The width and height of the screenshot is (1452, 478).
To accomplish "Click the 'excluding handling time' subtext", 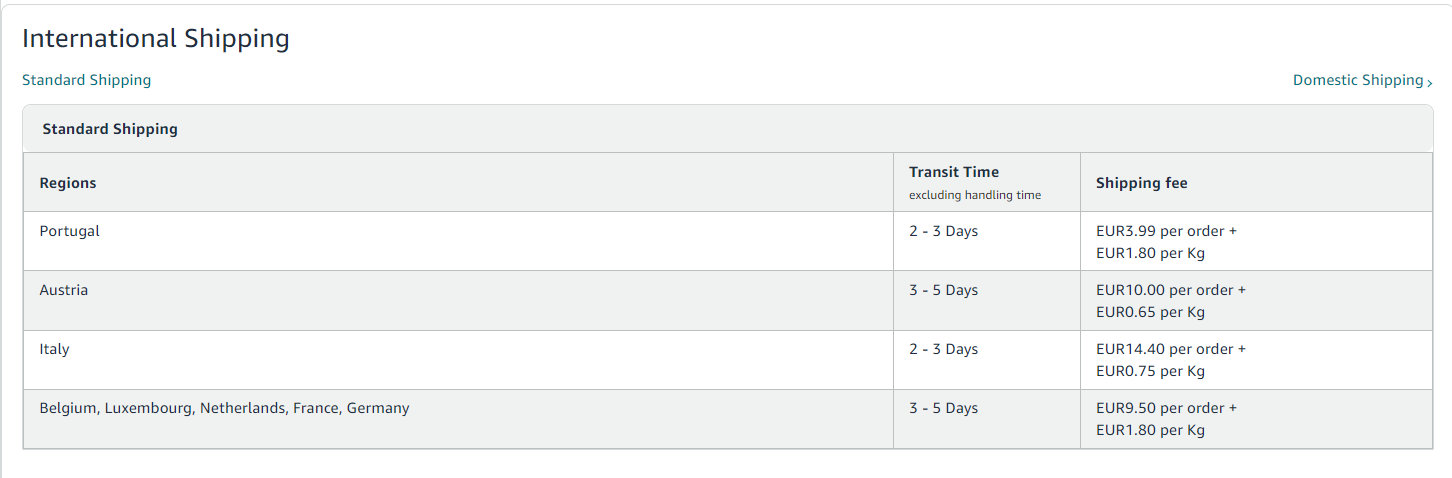I will [974, 195].
